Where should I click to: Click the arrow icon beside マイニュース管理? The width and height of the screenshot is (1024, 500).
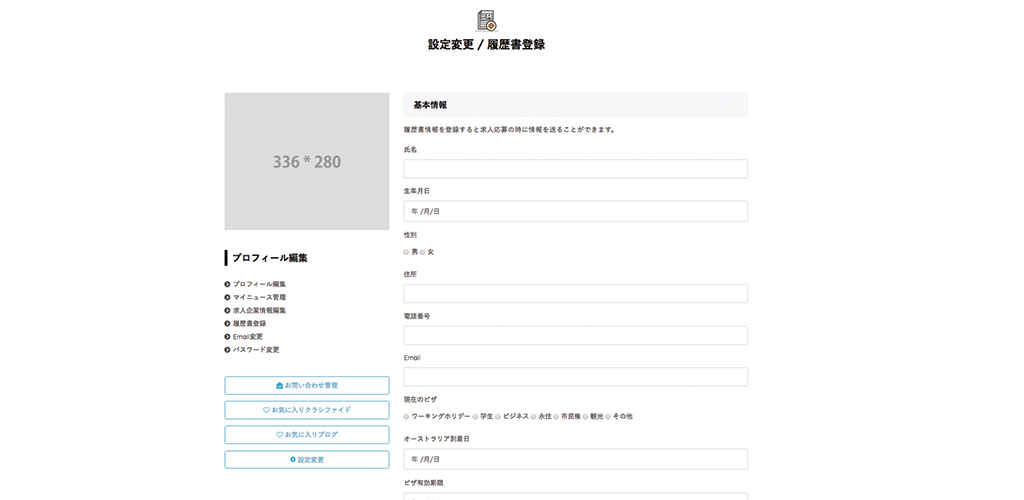227,297
